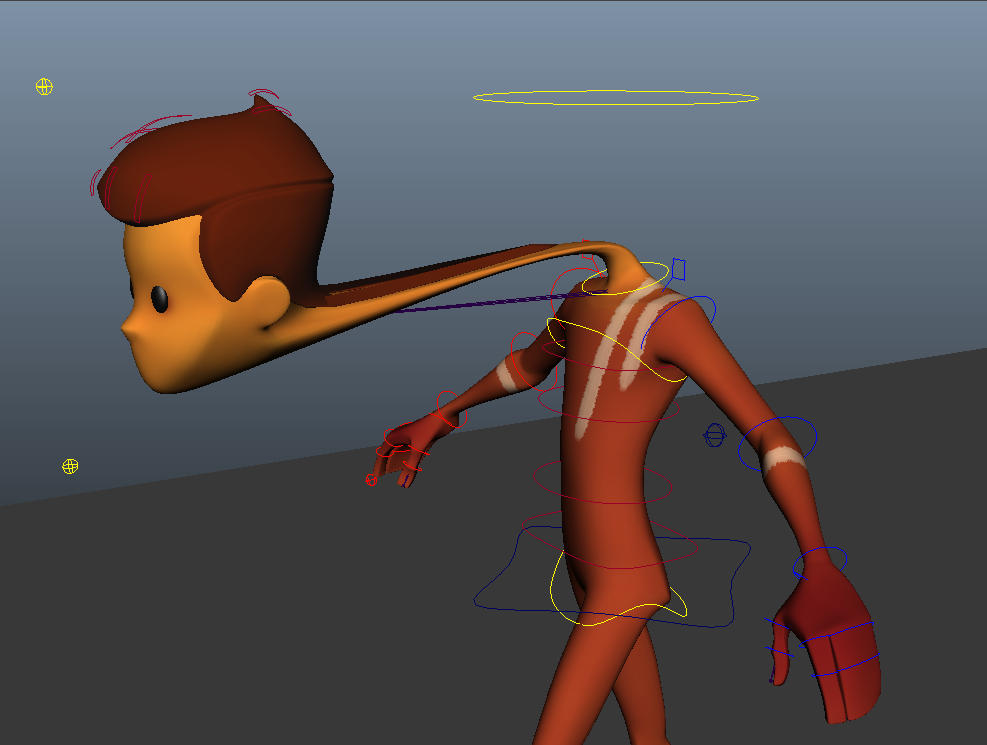Select the blue sphere gizmo beside the right elbow
Image resolution: width=987 pixels, height=745 pixels.
pyautogui.click(x=714, y=436)
